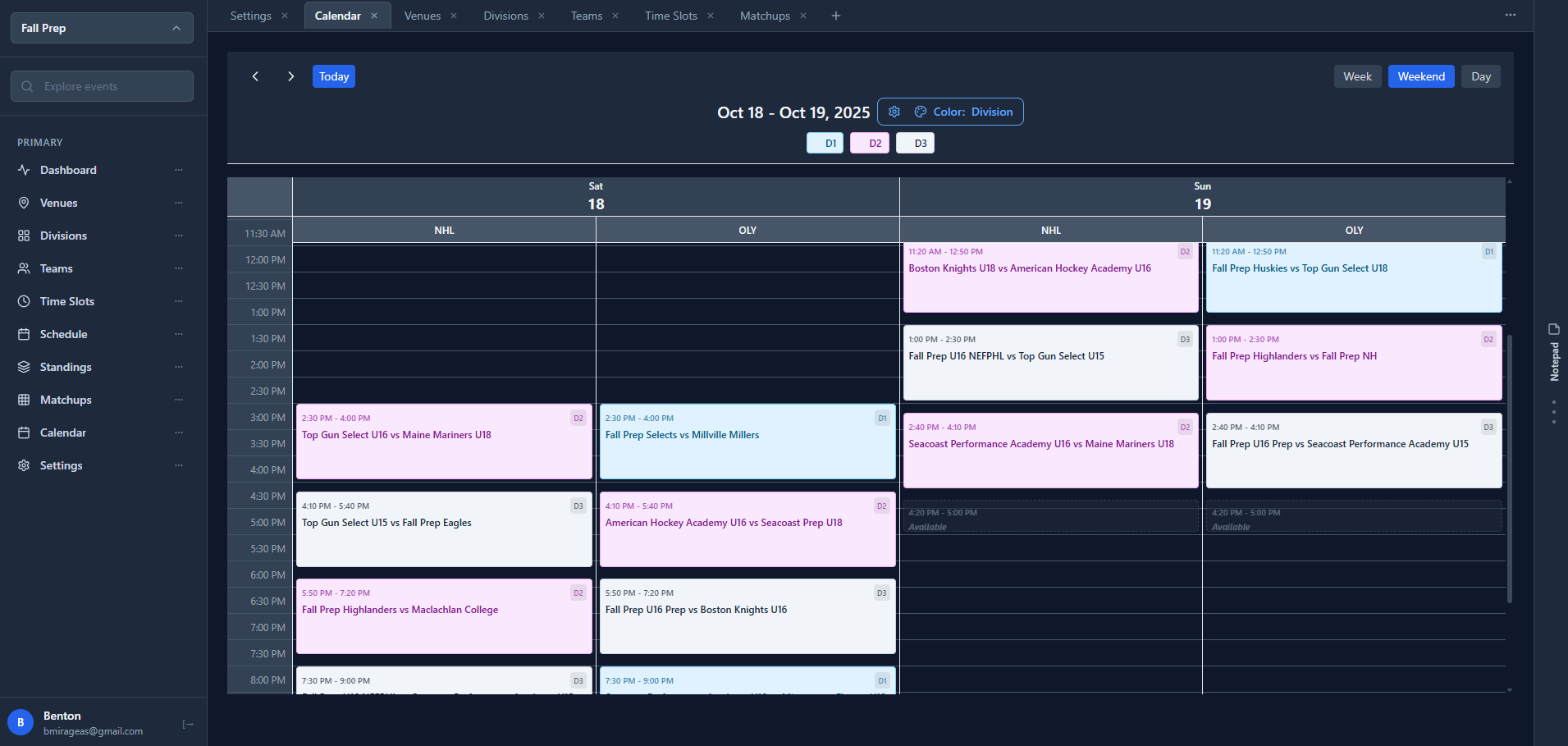Select the Time Slots clock icon
The width and height of the screenshot is (1568, 746).
pyautogui.click(x=23, y=301)
